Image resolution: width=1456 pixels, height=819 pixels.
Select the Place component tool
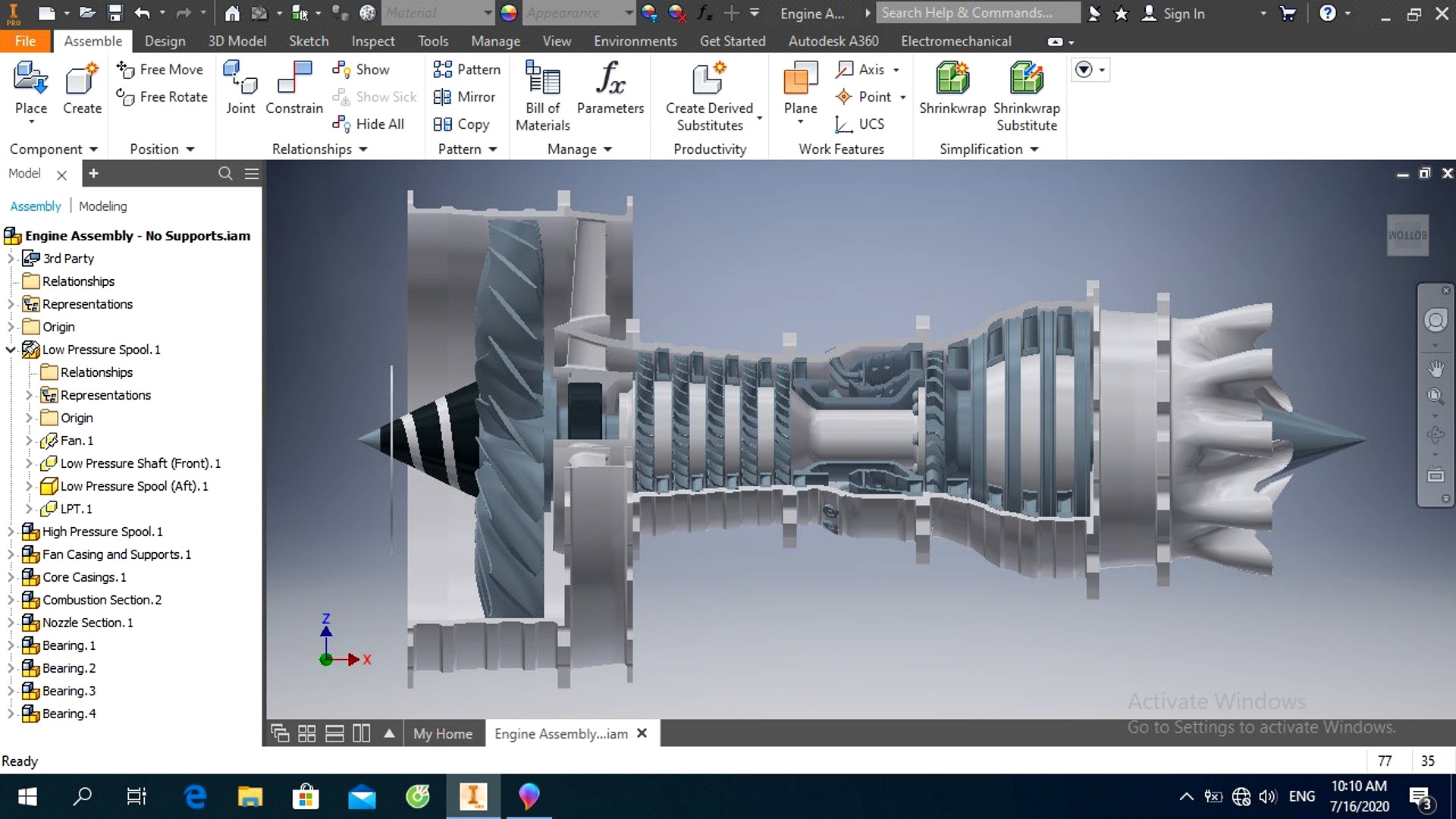(30, 87)
